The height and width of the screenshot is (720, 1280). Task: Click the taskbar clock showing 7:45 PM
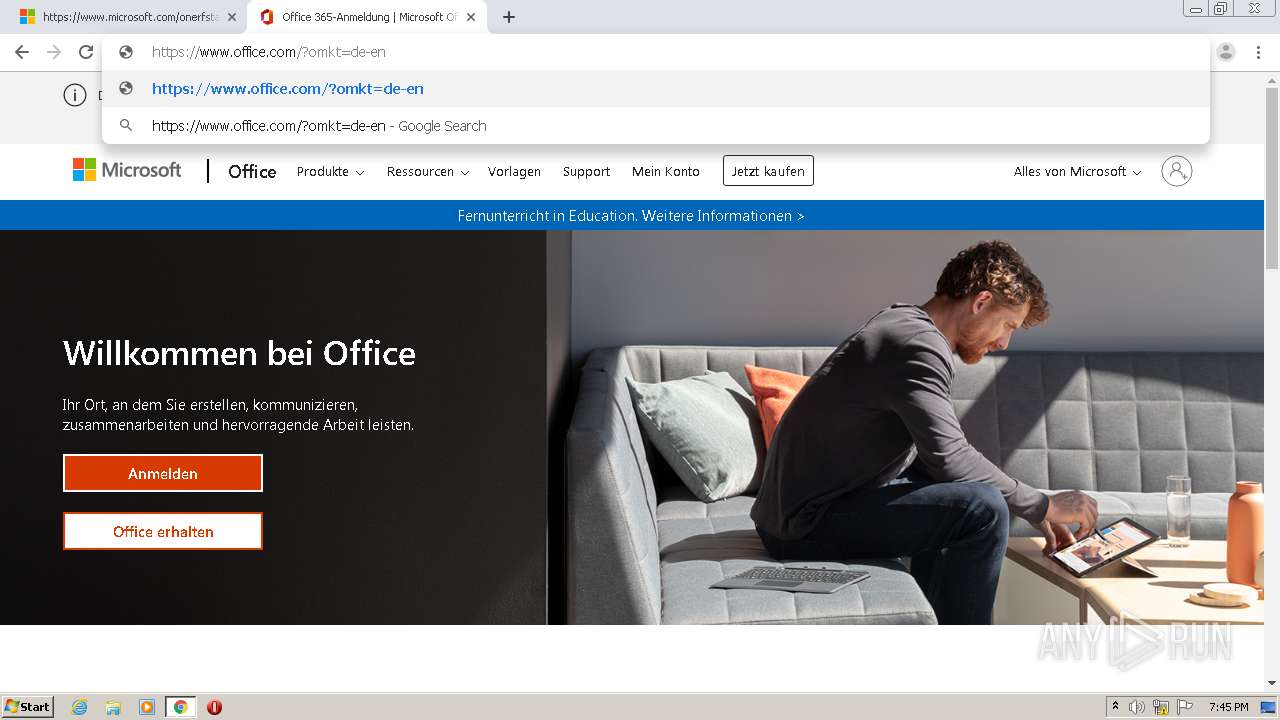click(x=1228, y=707)
